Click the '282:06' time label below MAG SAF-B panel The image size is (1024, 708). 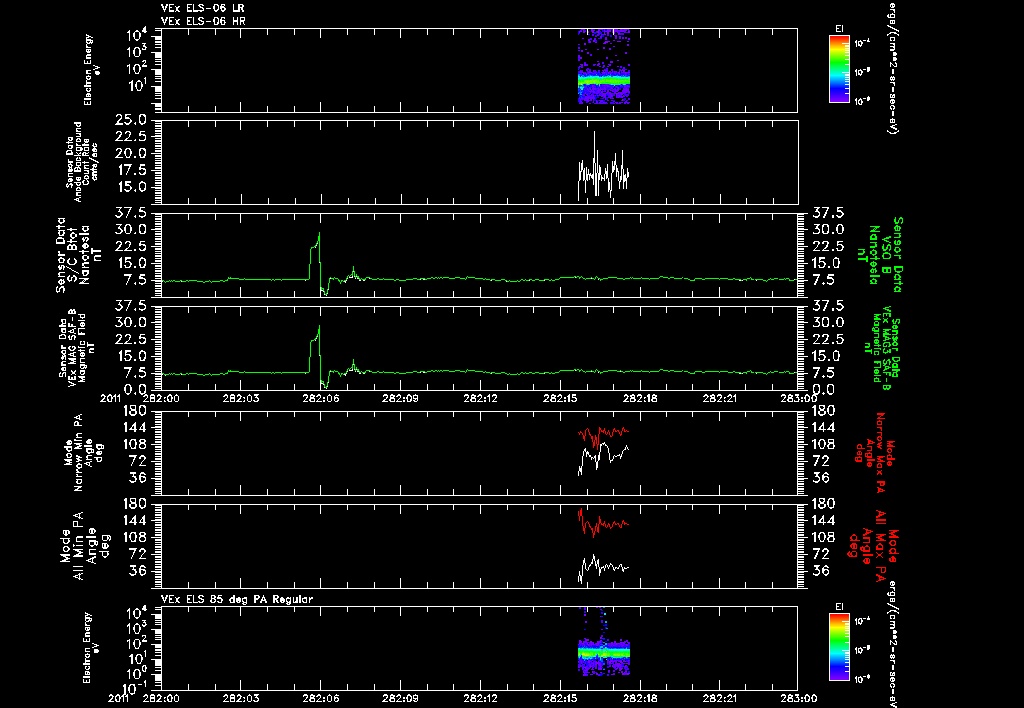pos(320,397)
